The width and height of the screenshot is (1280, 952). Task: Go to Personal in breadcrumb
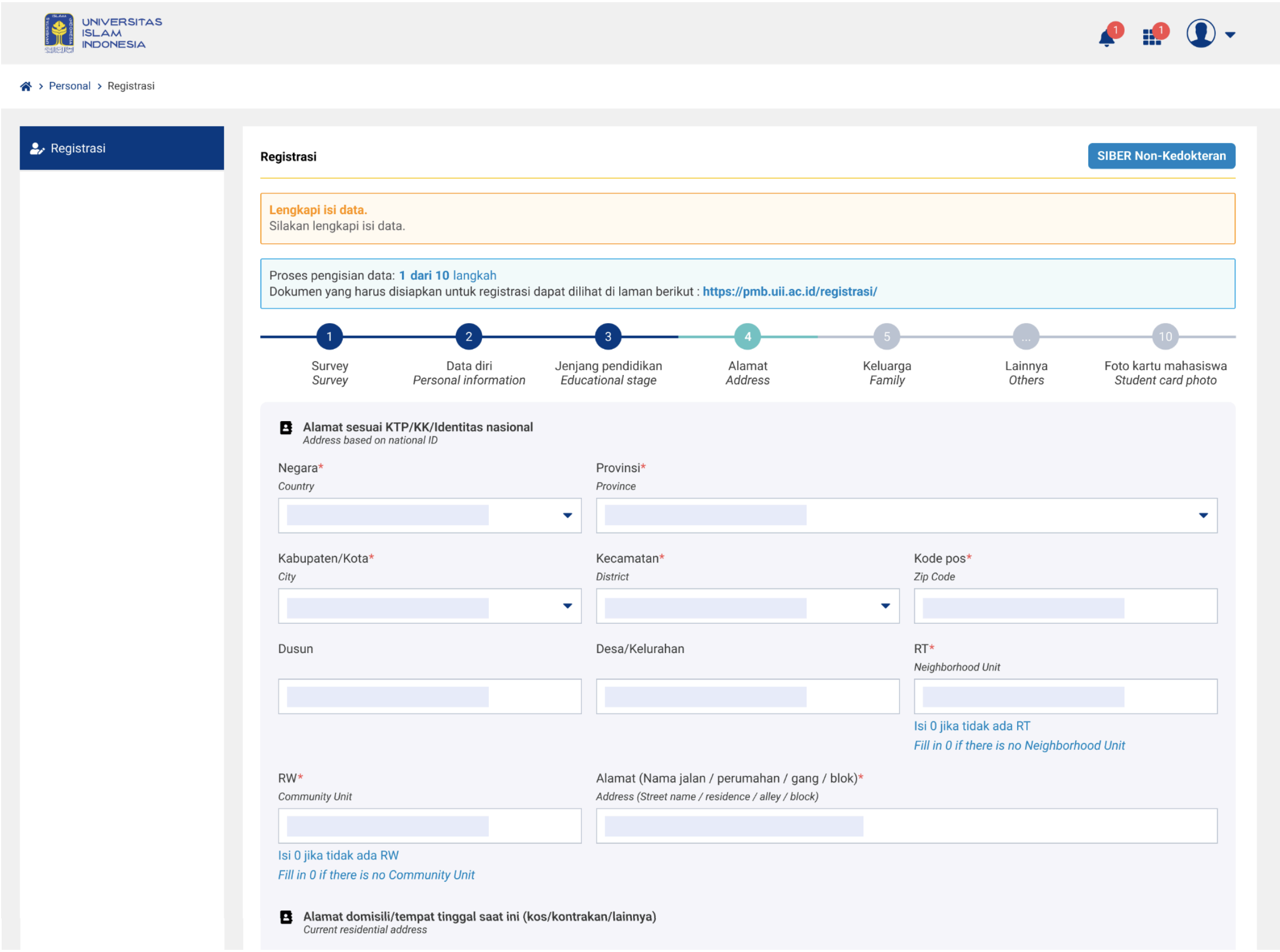(x=69, y=86)
